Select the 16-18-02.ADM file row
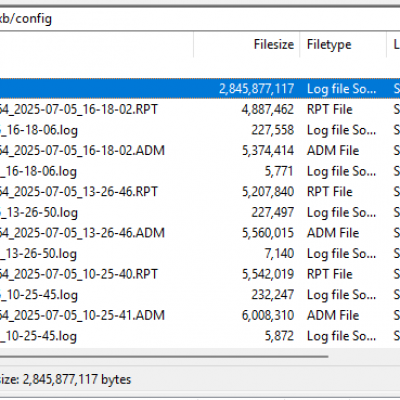 tap(200, 151)
